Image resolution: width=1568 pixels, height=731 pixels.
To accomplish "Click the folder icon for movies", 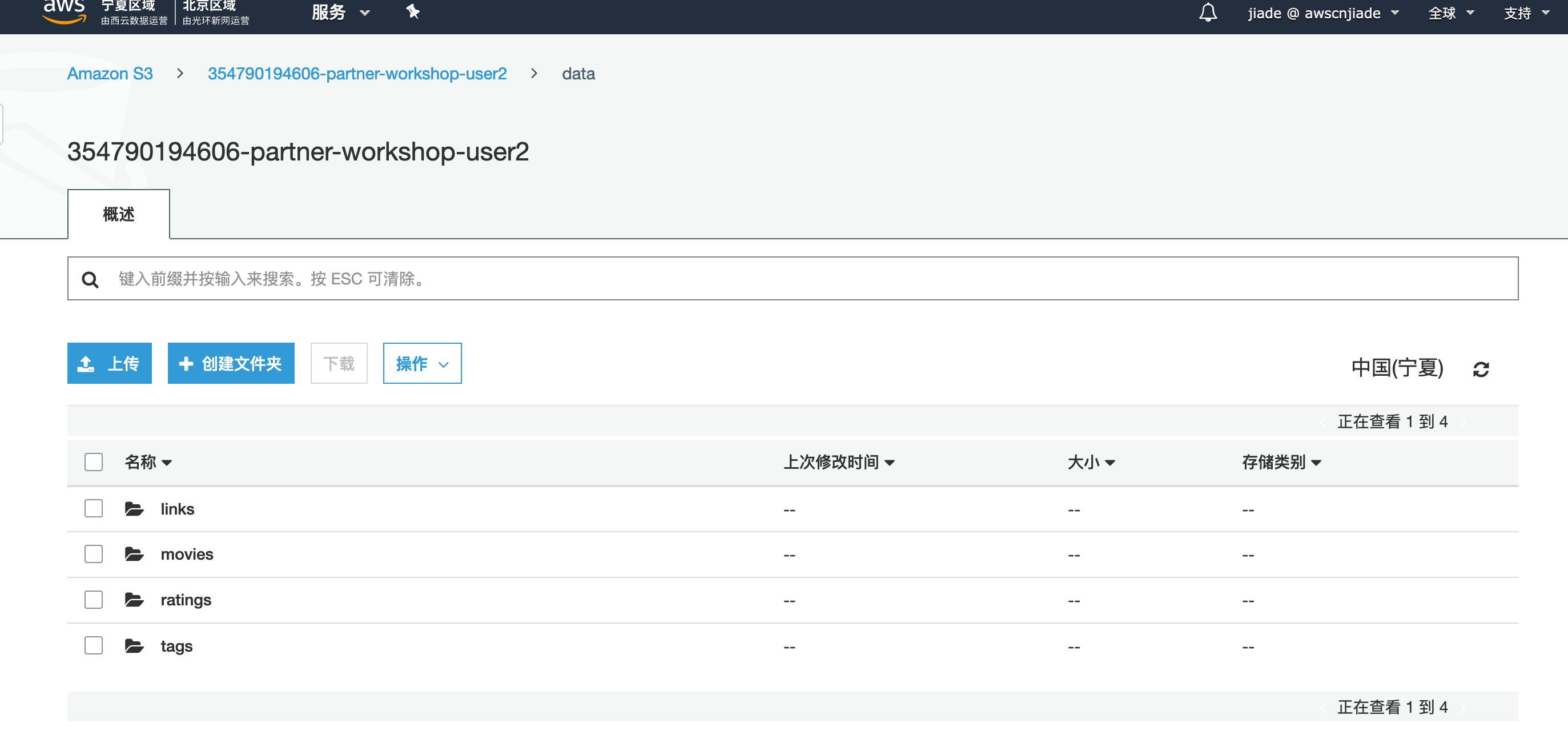I will click(x=134, y=554).
